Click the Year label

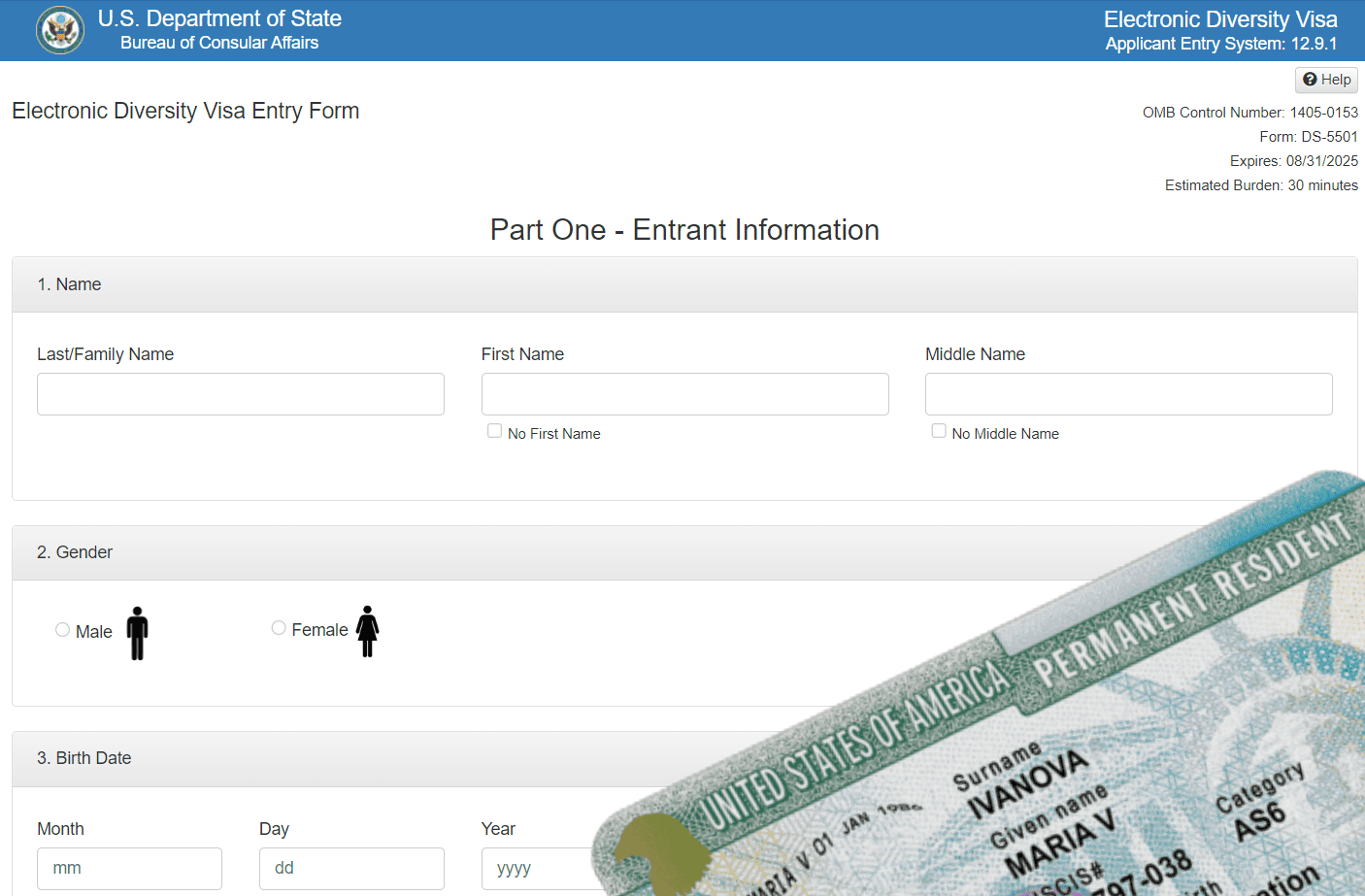498,829
